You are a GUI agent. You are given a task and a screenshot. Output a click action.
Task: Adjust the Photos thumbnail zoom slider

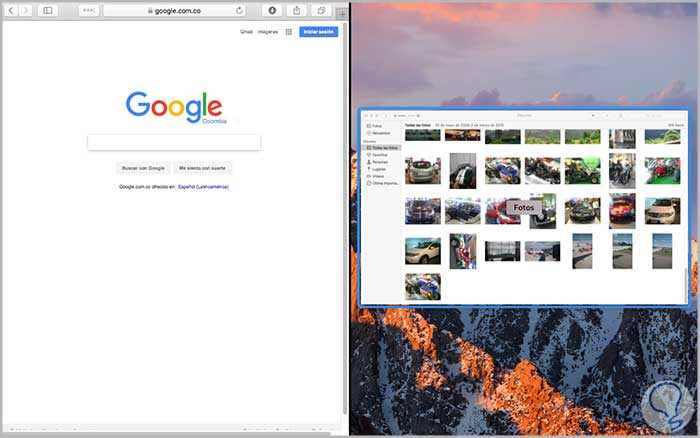(x=407, y=116)
